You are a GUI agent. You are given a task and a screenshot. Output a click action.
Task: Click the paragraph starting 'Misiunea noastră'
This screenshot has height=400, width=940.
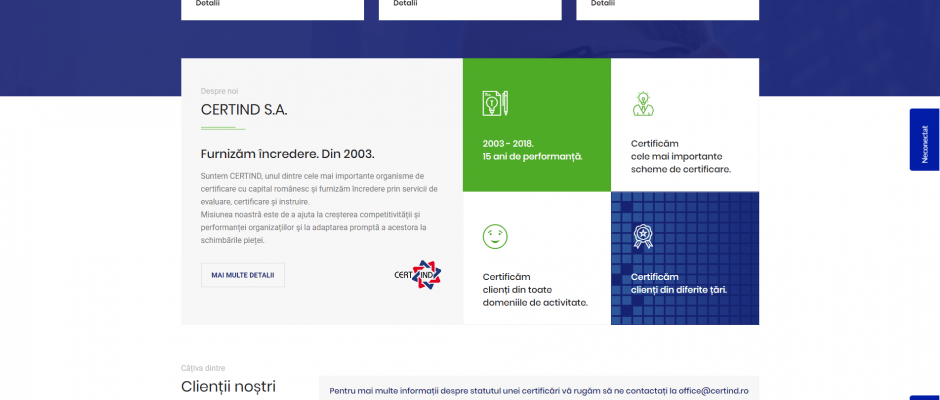click(314, 227)
